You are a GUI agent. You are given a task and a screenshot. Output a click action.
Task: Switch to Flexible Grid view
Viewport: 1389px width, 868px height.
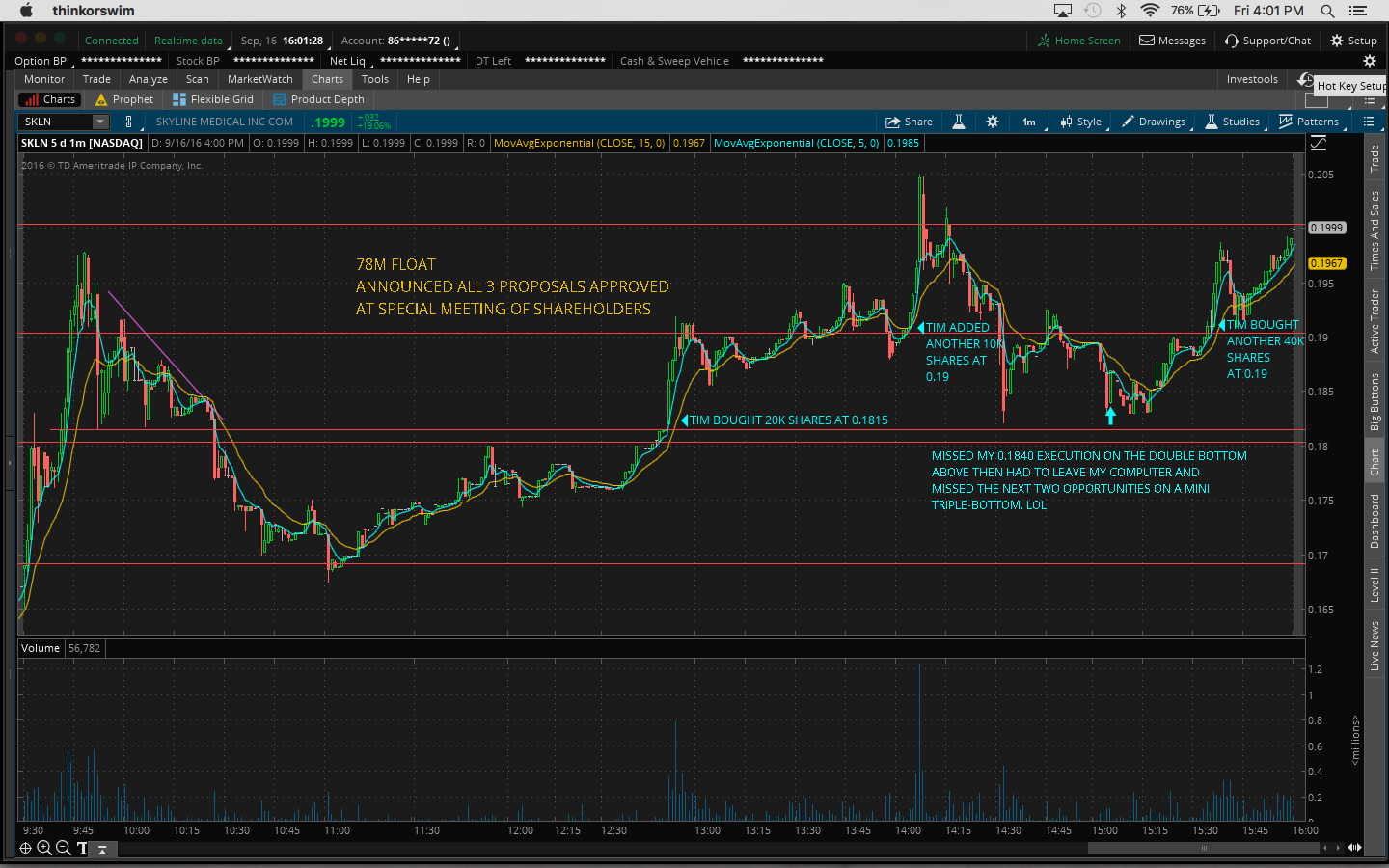point(213,99)
